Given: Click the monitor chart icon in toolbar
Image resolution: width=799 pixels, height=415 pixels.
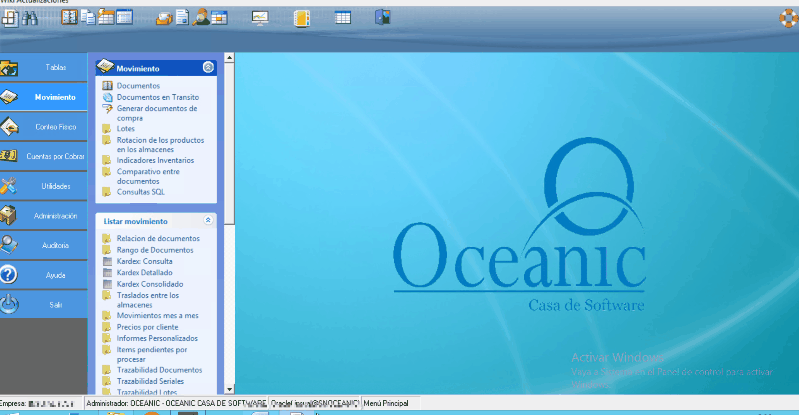Looking at the screenshot, I should (260, 17).
